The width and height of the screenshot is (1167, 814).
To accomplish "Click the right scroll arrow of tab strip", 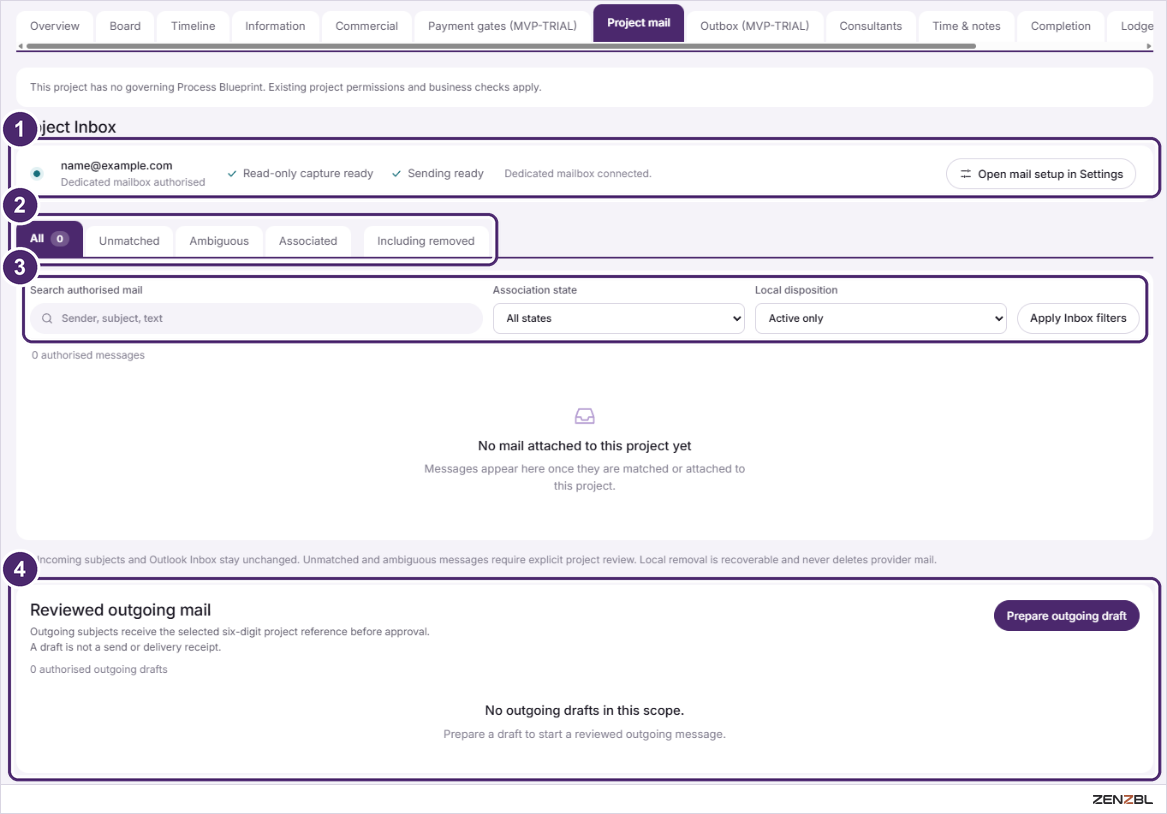I will click(1148, 46).
